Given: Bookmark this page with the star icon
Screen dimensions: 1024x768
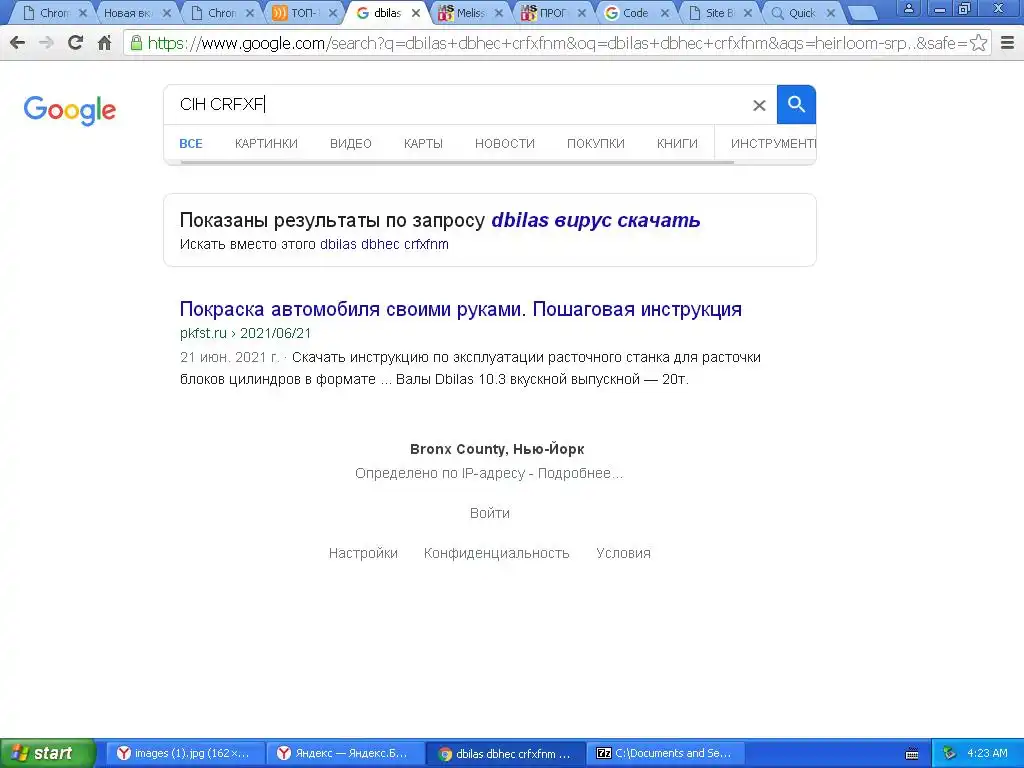Looking at the screenshot, I should [978, 43].
